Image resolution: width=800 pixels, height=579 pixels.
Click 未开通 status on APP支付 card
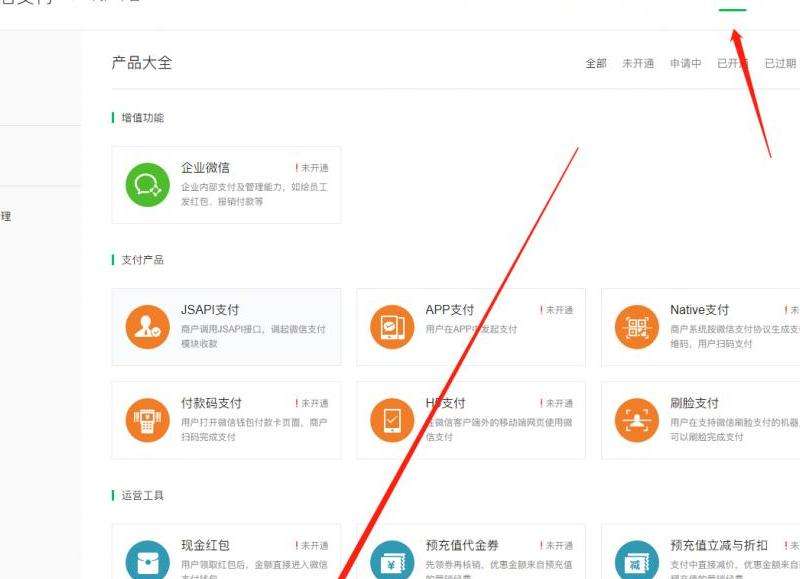(x=557, y=310)
